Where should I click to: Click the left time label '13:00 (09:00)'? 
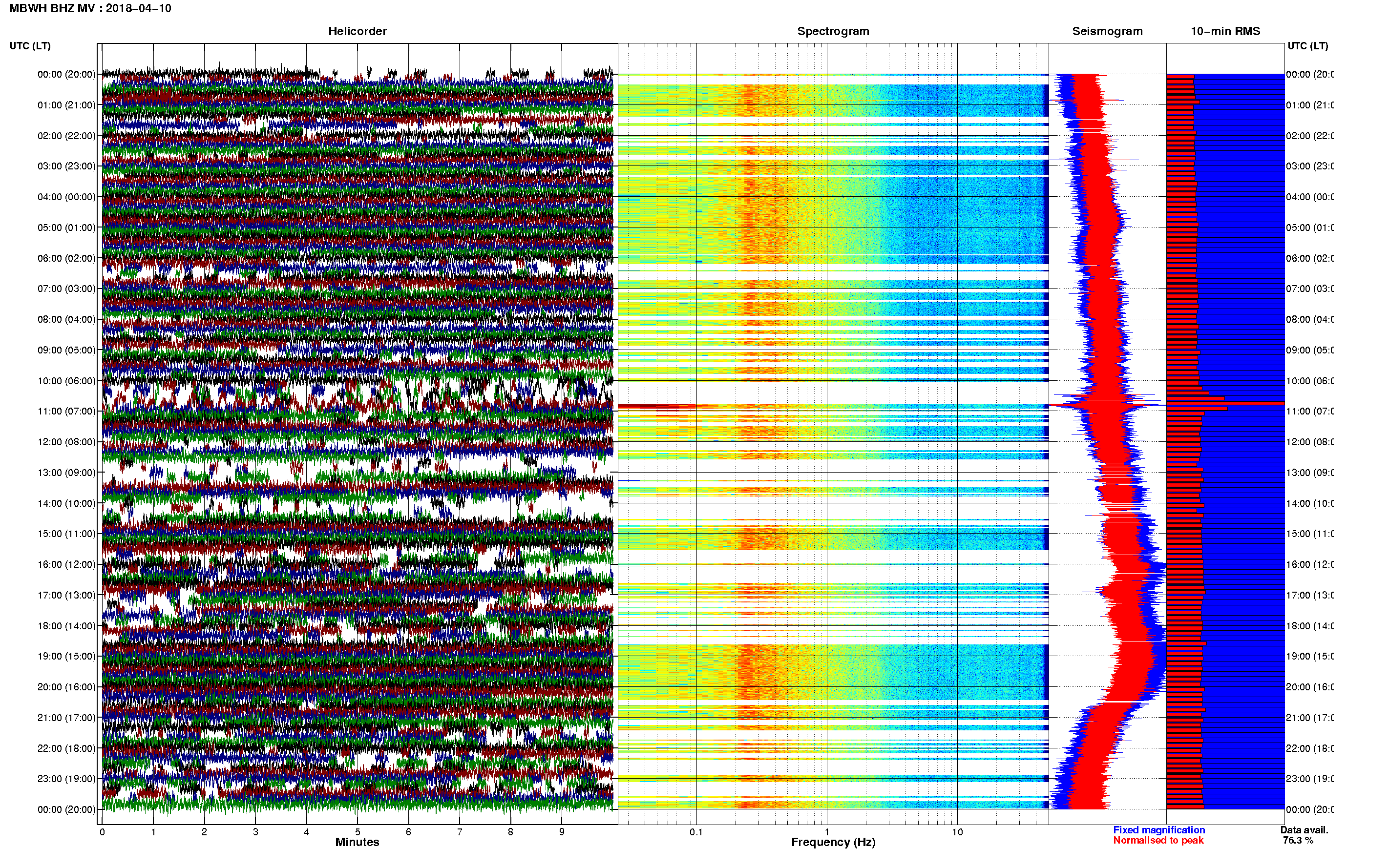point(66,473)
